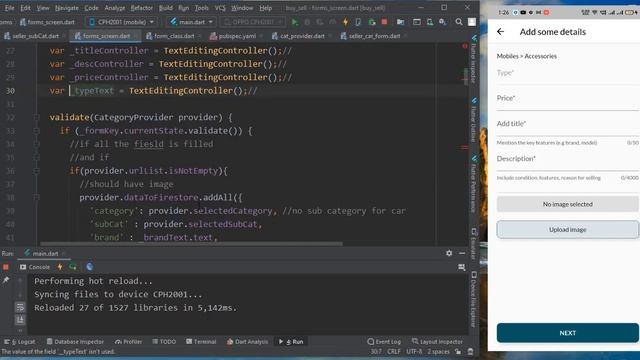Click the red error indicator in editor corner
Screen dimensions: 640x360
click(x=464, y=47)
